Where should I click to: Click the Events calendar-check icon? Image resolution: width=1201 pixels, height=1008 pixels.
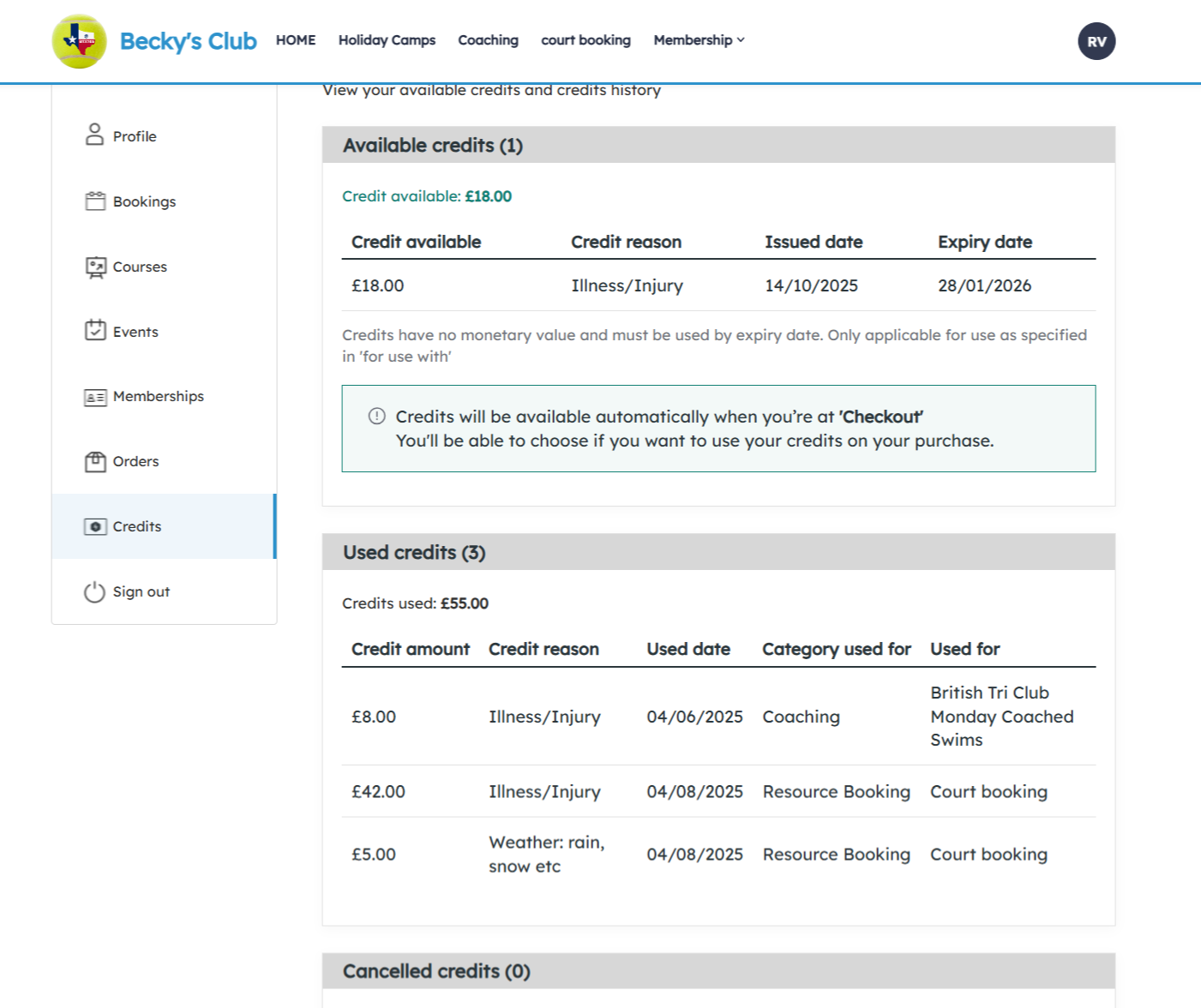pos(95,331)
